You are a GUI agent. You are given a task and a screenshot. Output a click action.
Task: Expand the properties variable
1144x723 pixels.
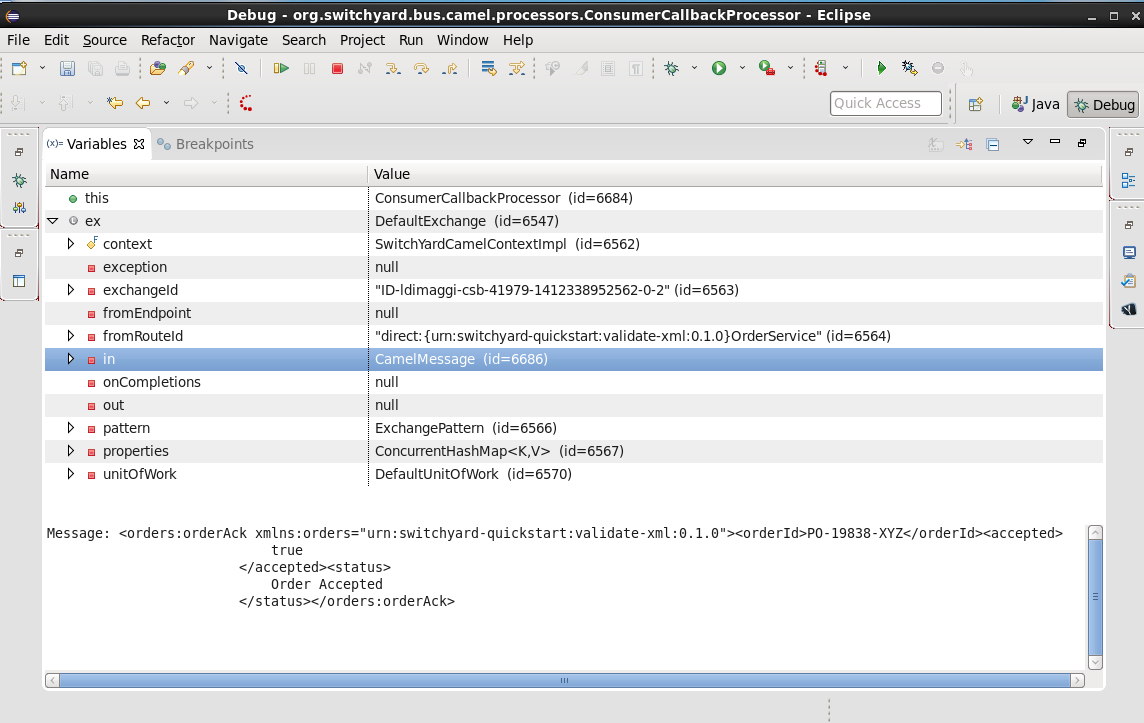click(x=71, y=451)
